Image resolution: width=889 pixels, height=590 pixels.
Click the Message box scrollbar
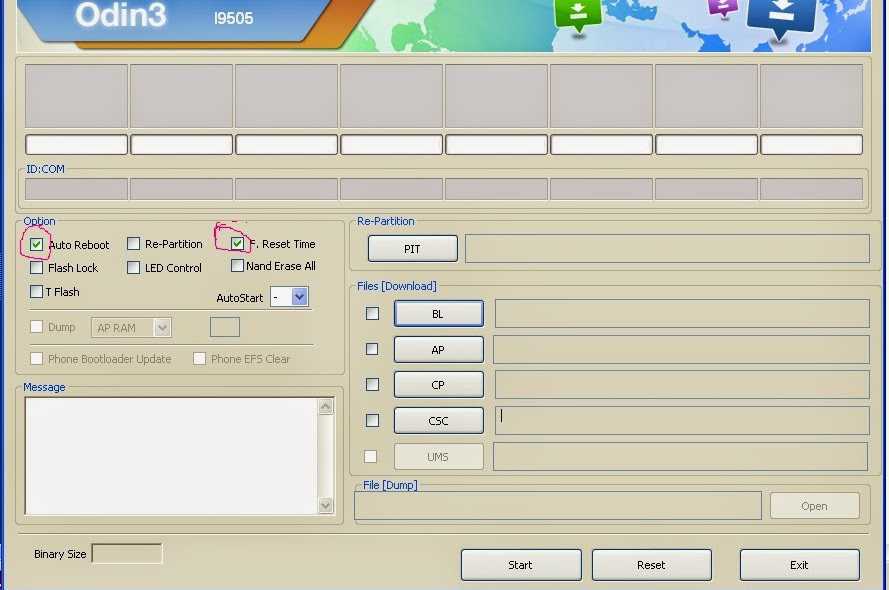tap(326, 455)
